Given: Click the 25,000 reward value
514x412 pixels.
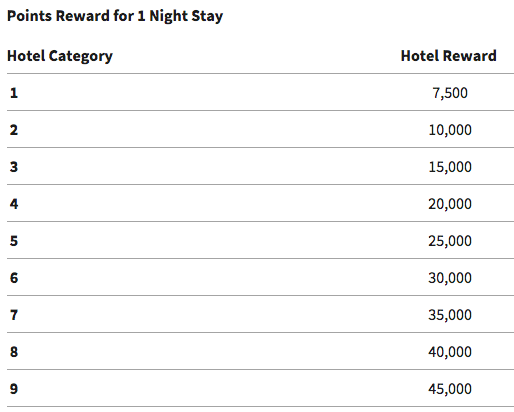Looking at the screenshot, I should 450,241.
